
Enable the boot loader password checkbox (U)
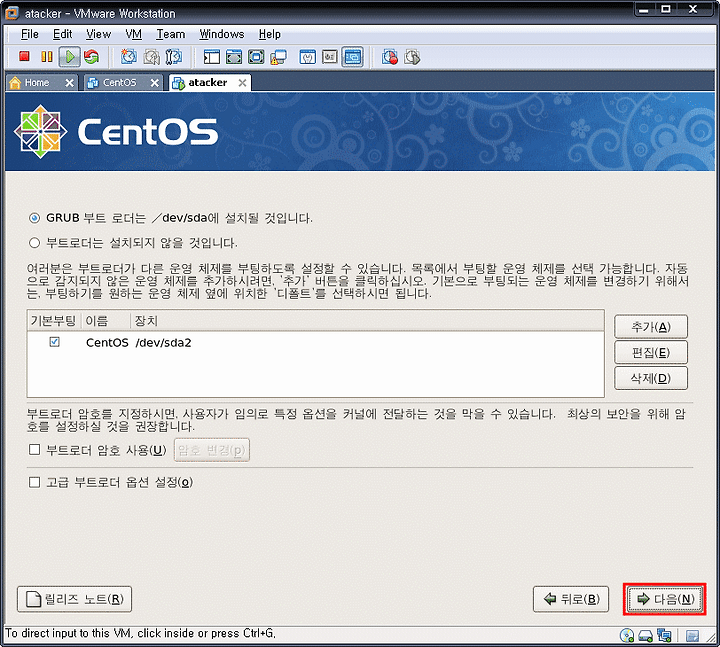tap(34, 450)
